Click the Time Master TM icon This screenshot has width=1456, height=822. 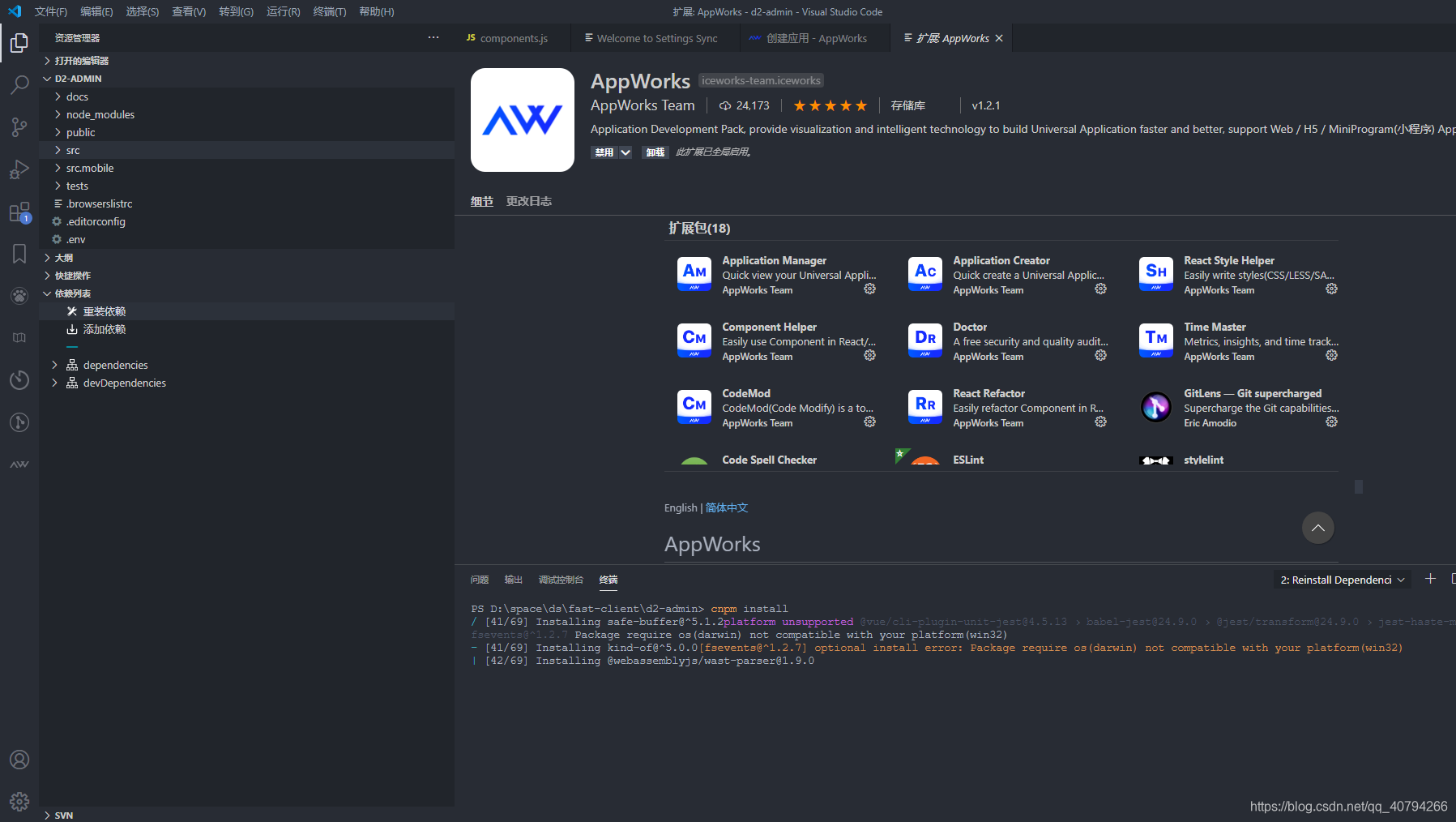point(1156,340)
